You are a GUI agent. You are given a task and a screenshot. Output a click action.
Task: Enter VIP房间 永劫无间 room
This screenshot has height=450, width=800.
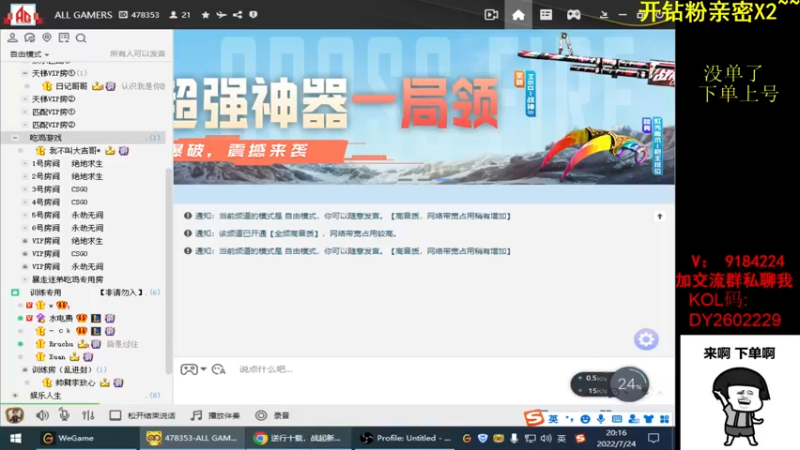coord(67,266)
